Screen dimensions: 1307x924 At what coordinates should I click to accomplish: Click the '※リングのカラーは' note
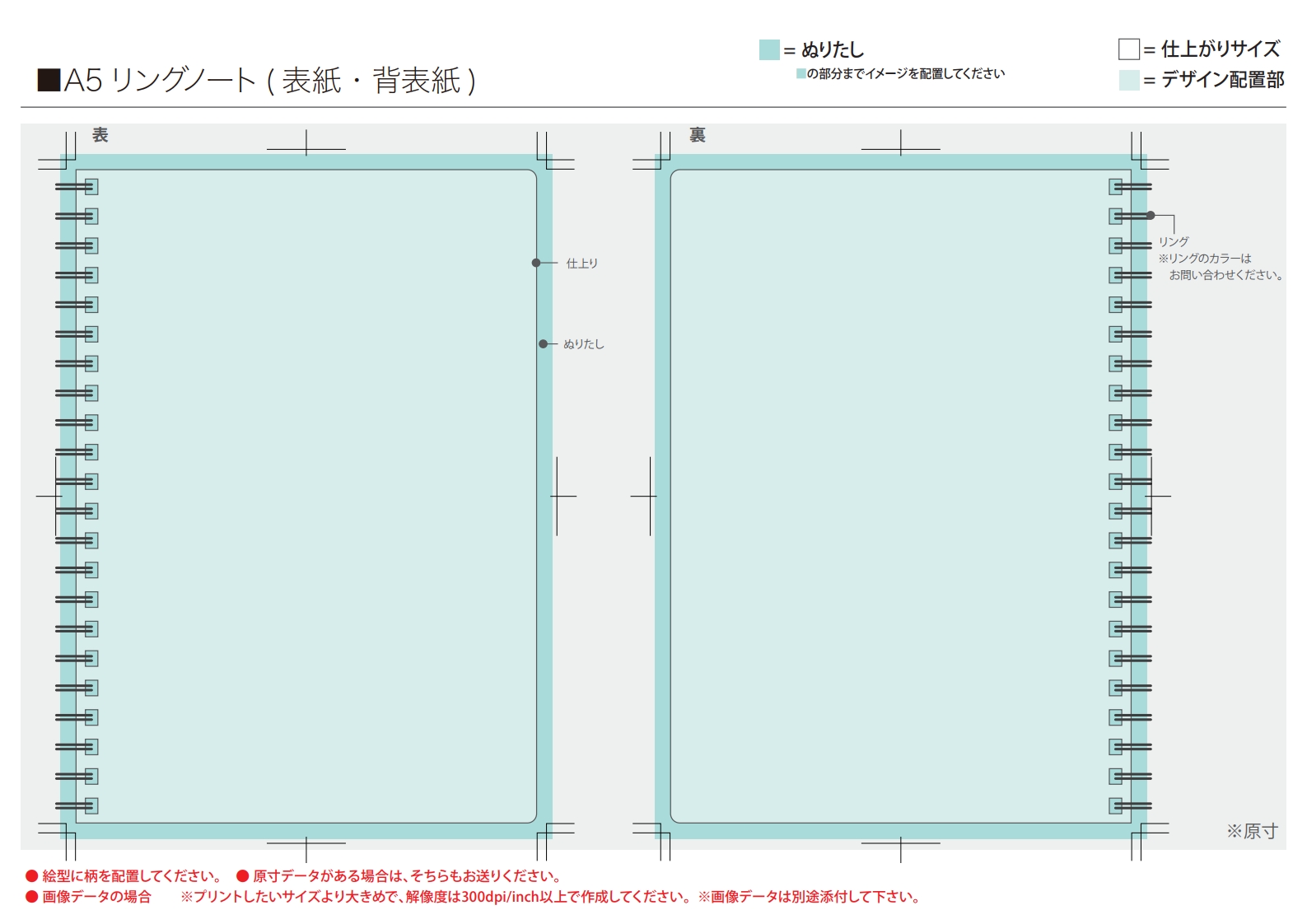click(x=1205, y=259)
